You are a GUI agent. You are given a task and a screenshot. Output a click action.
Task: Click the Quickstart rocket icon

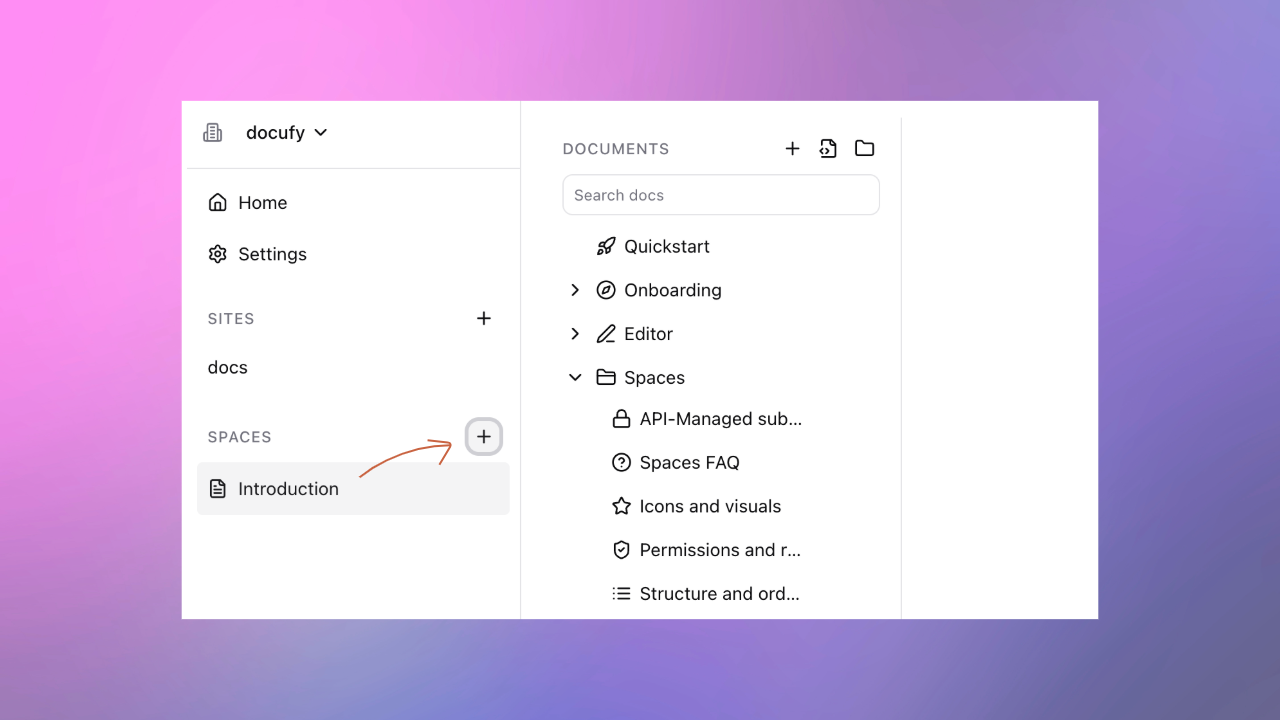click(x=606, y=247)
